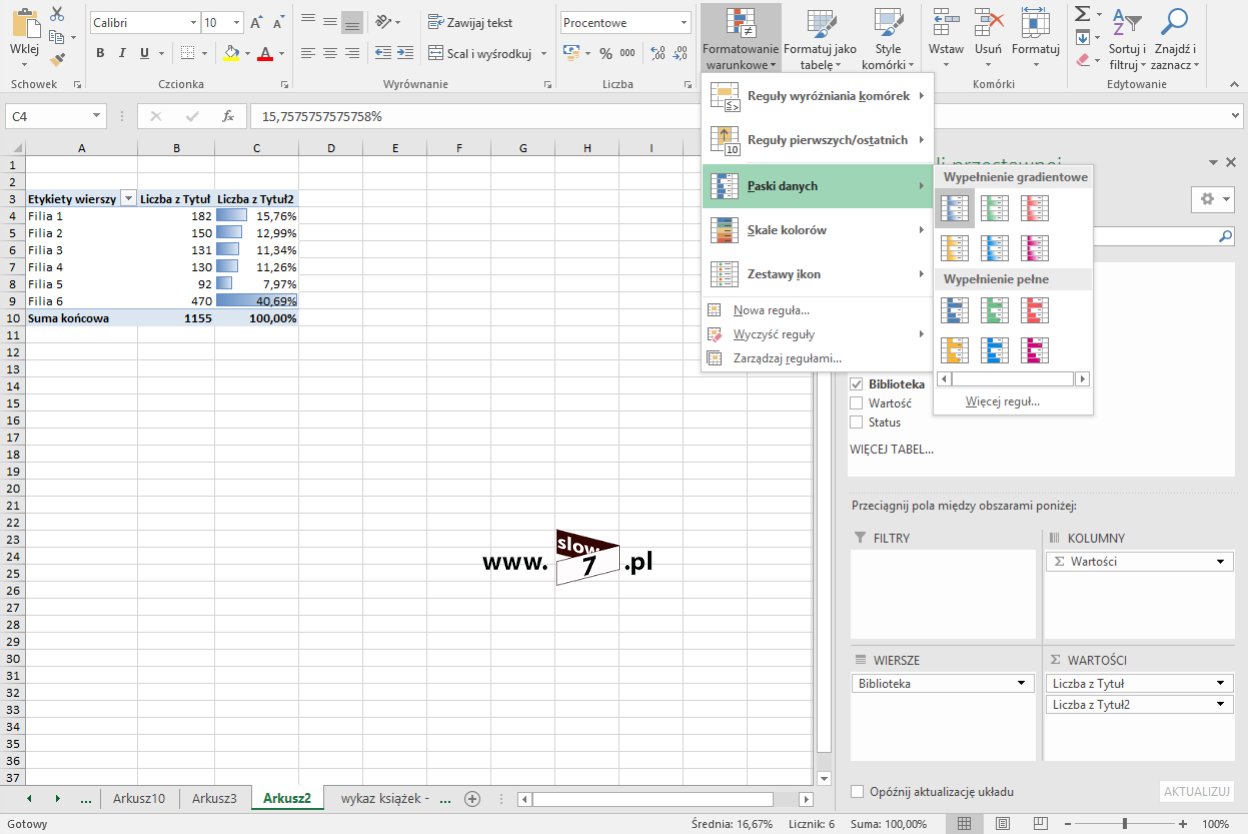Increase decimal places icon
Screen dimensions: 1248x834
click(x=659, y=53)
